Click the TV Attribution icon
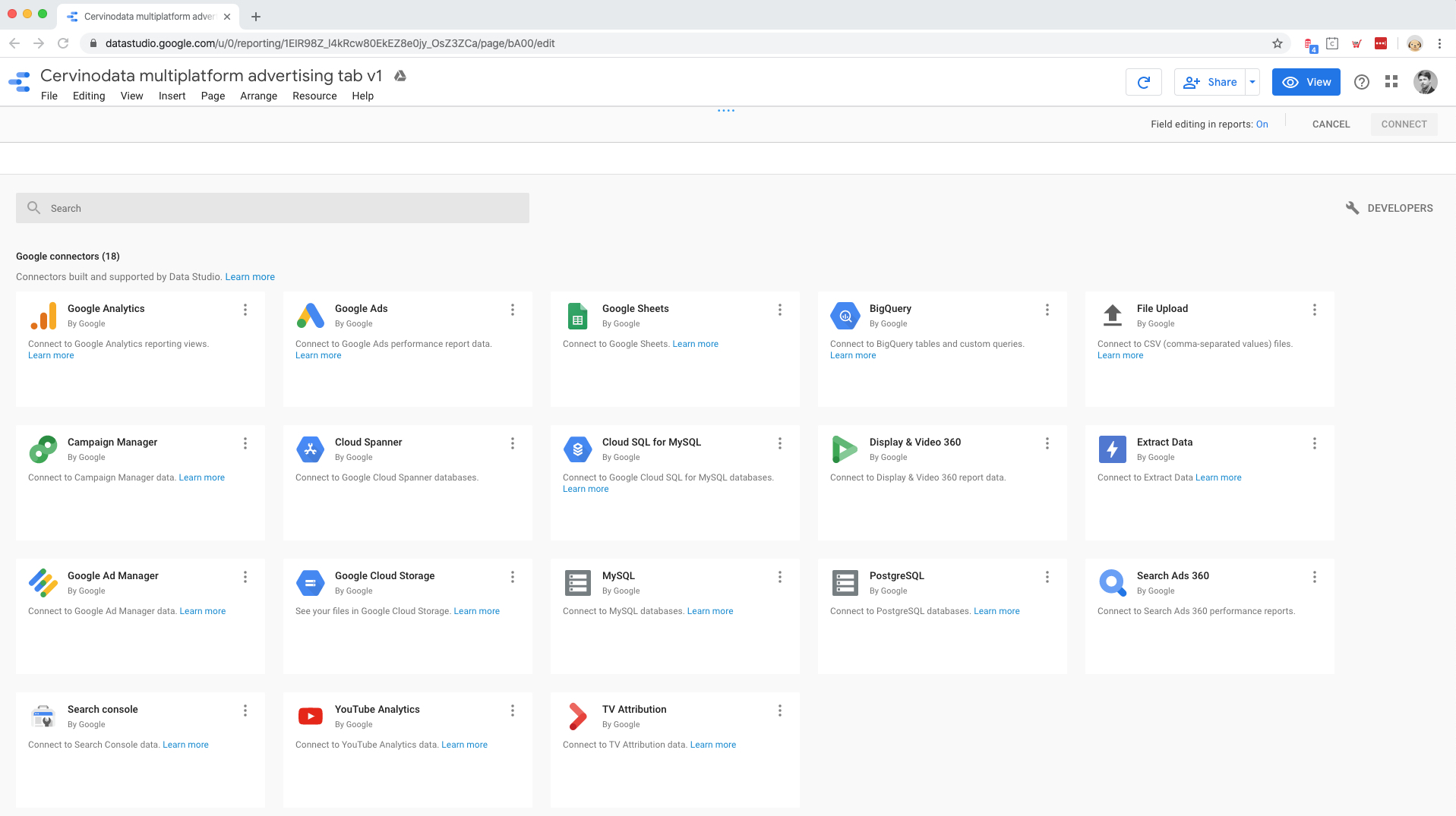 (x=578, y=717)
